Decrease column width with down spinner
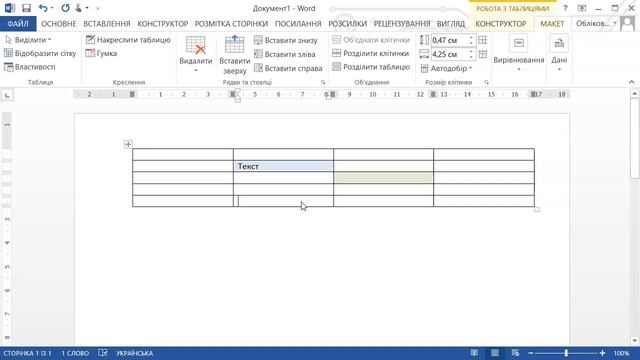 [471, 57]
